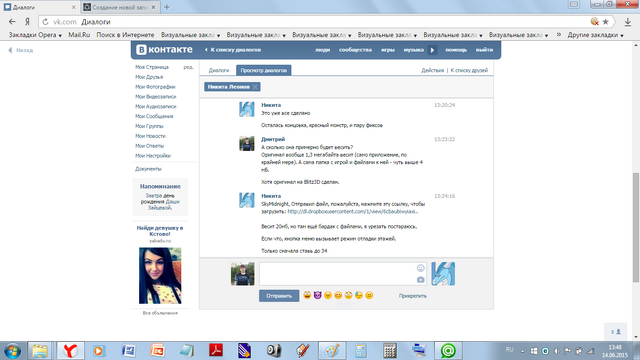Show more bookmarks with double chevron

559,35
